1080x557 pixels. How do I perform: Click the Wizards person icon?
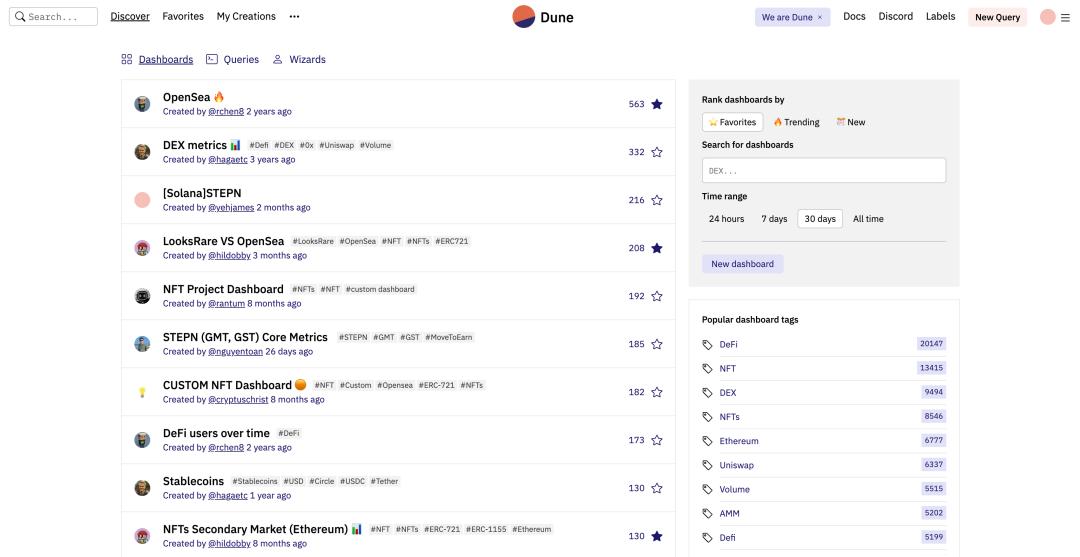tap(278, 60)
